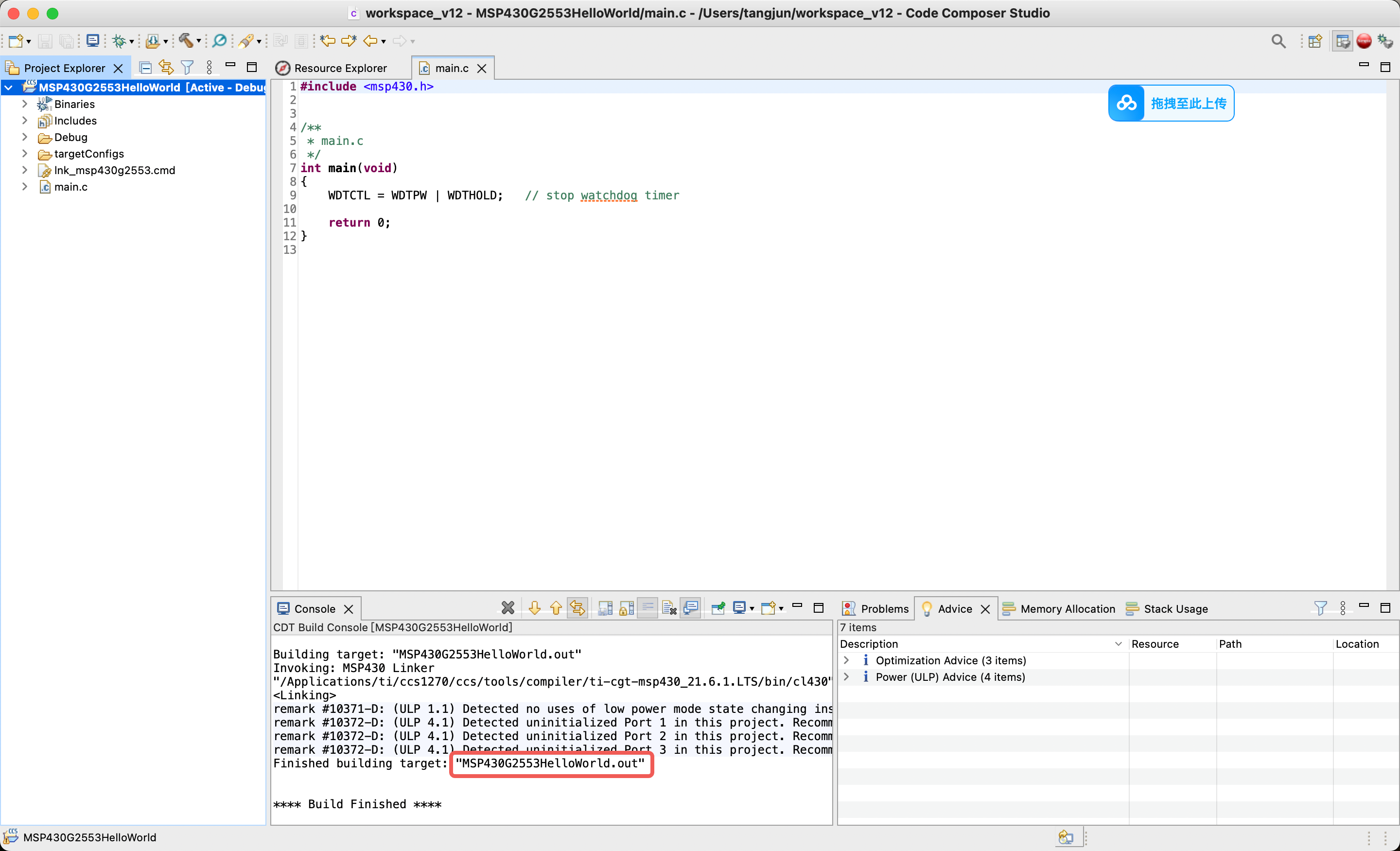Open the Debug dropdown arrow beside bug icon
Screen dimensions: 1400x851
click(x=131, y=41)
